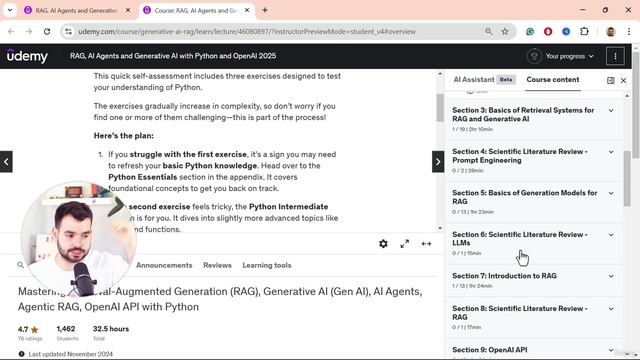The width and height of the screenshot is (640, 360).
Task: Open a new browser tab
Action: [265, 10]
